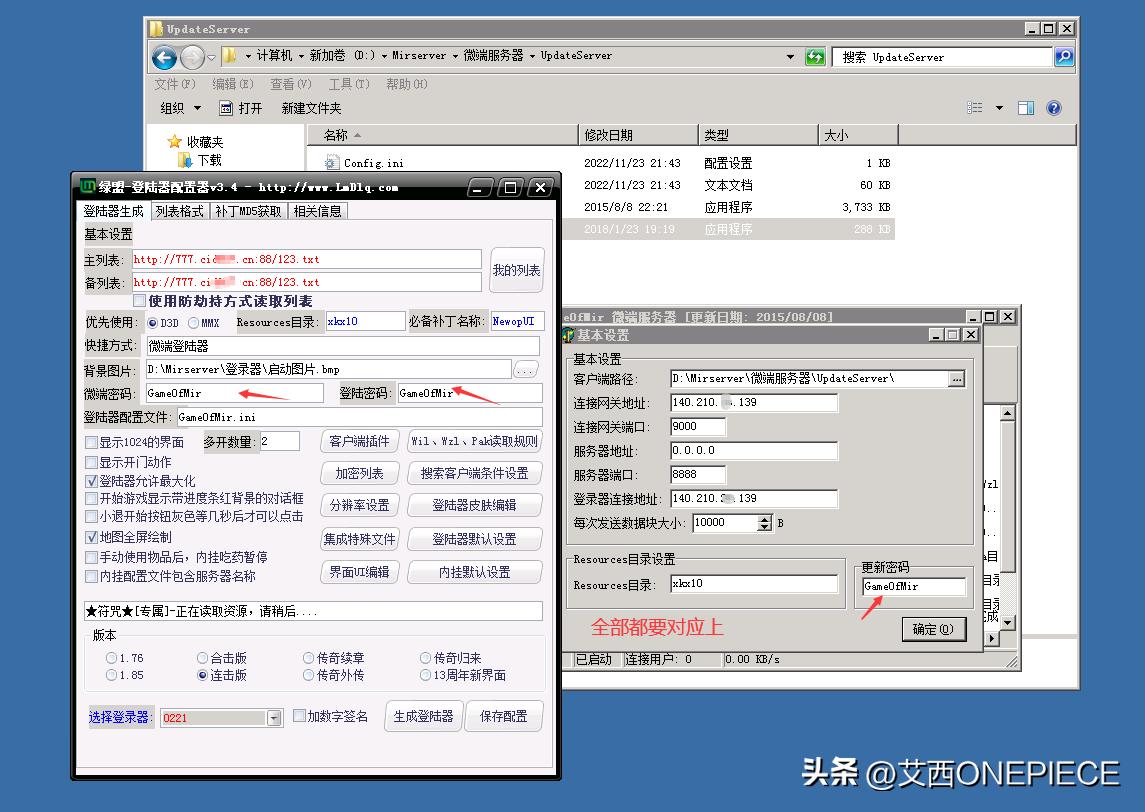
Task: Expand the Explorer address bar dropdown
Action: click(x=792, y=58)
